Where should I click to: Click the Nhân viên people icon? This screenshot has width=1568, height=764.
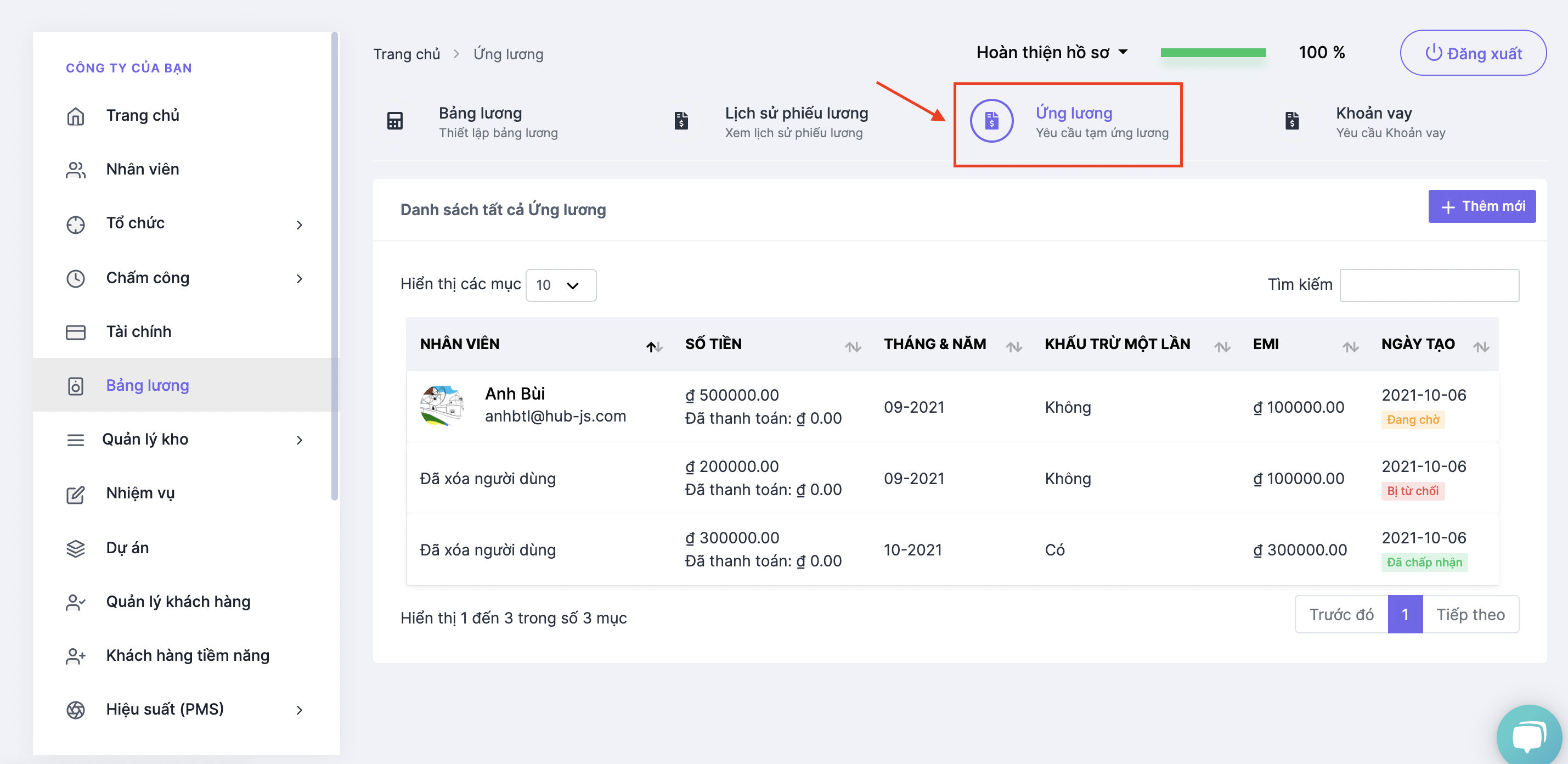[x=76, y=170]
